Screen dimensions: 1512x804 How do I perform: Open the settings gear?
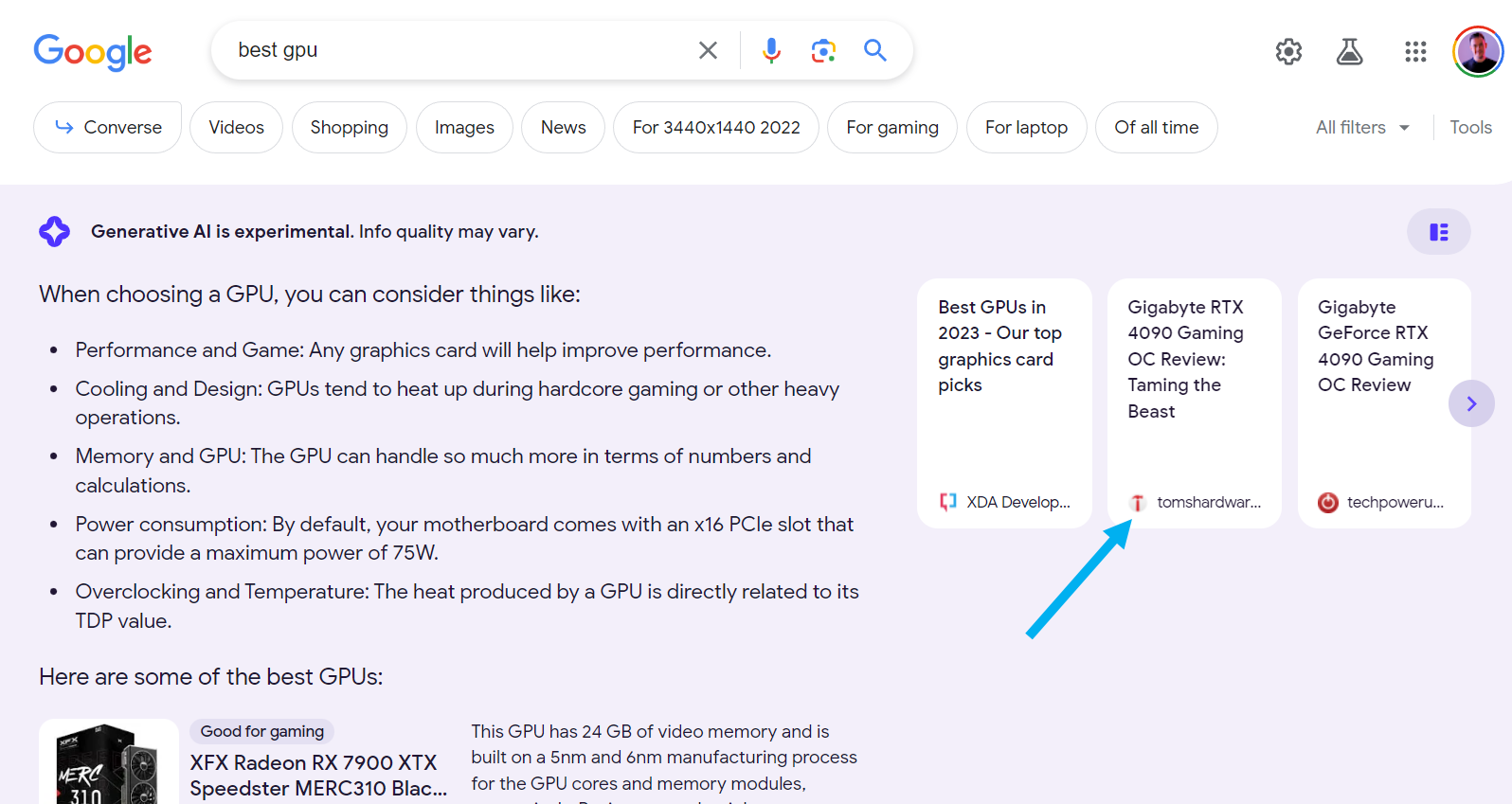[x=1288, y=51]
